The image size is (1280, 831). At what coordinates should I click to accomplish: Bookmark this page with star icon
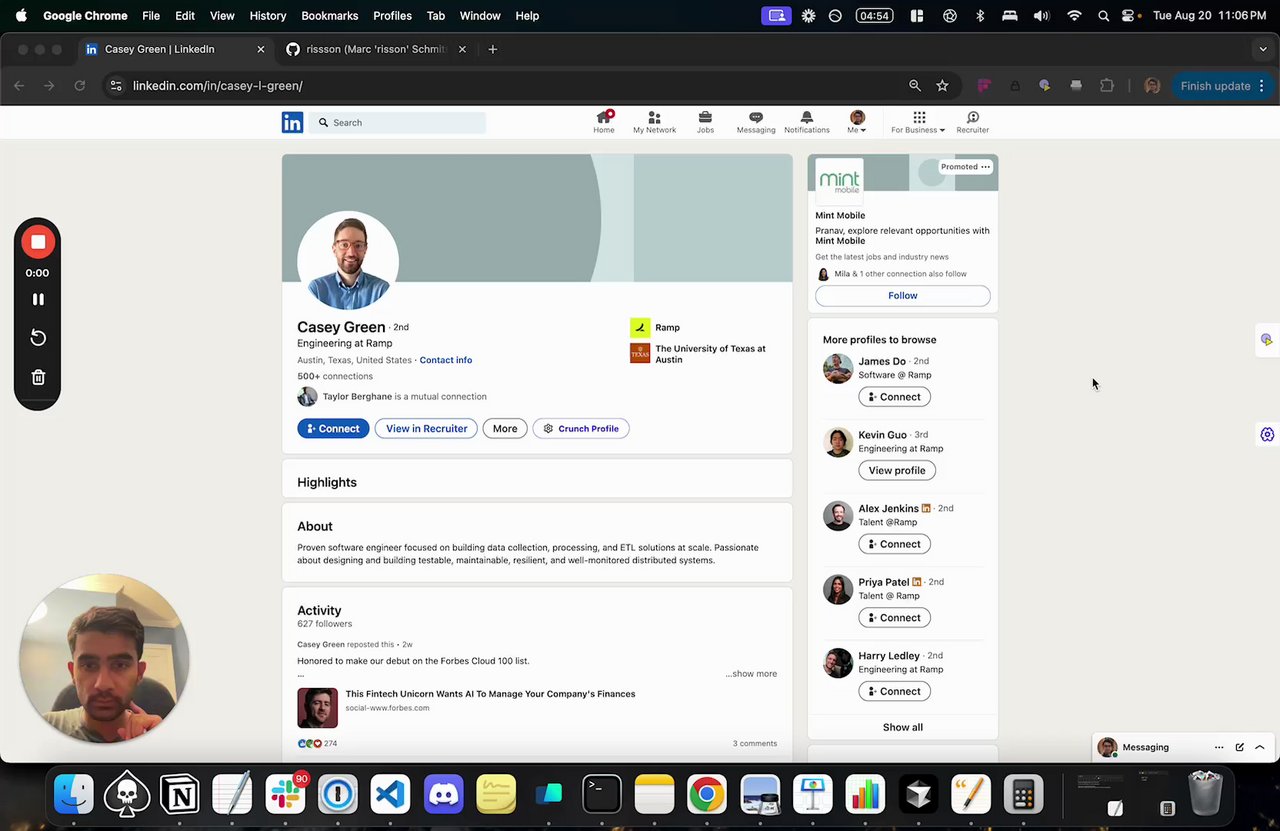942,86
